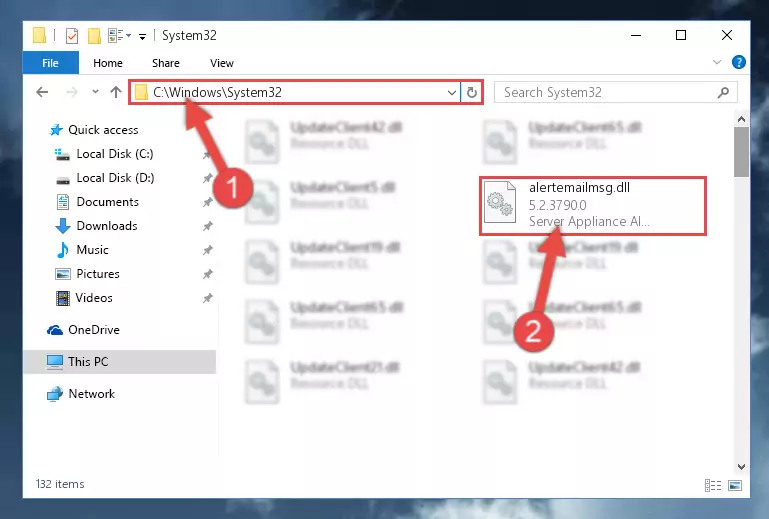Open Local Disk (C:) in sidebar

[104, 154]
